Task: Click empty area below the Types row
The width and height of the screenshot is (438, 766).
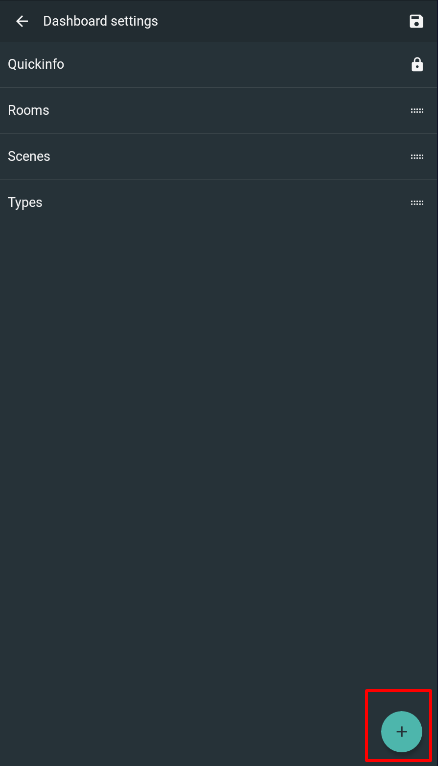Action: (219, 440)
